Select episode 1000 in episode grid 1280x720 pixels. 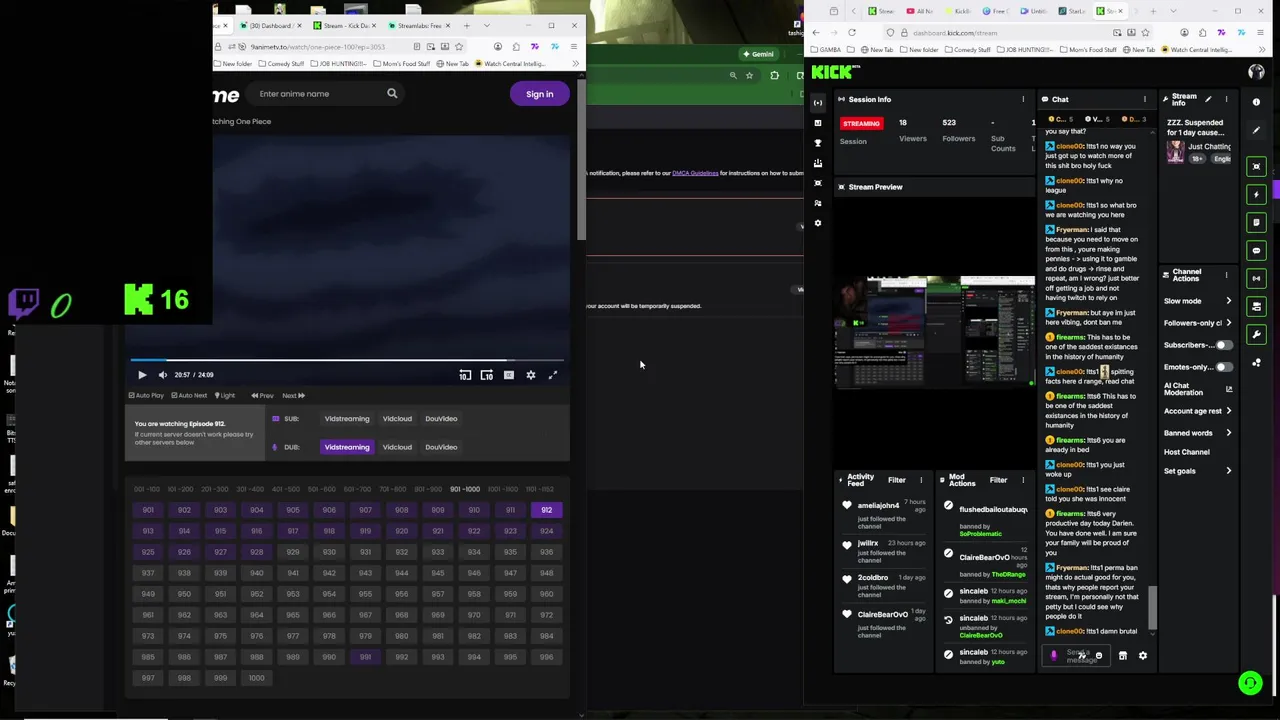pos(256,678)
